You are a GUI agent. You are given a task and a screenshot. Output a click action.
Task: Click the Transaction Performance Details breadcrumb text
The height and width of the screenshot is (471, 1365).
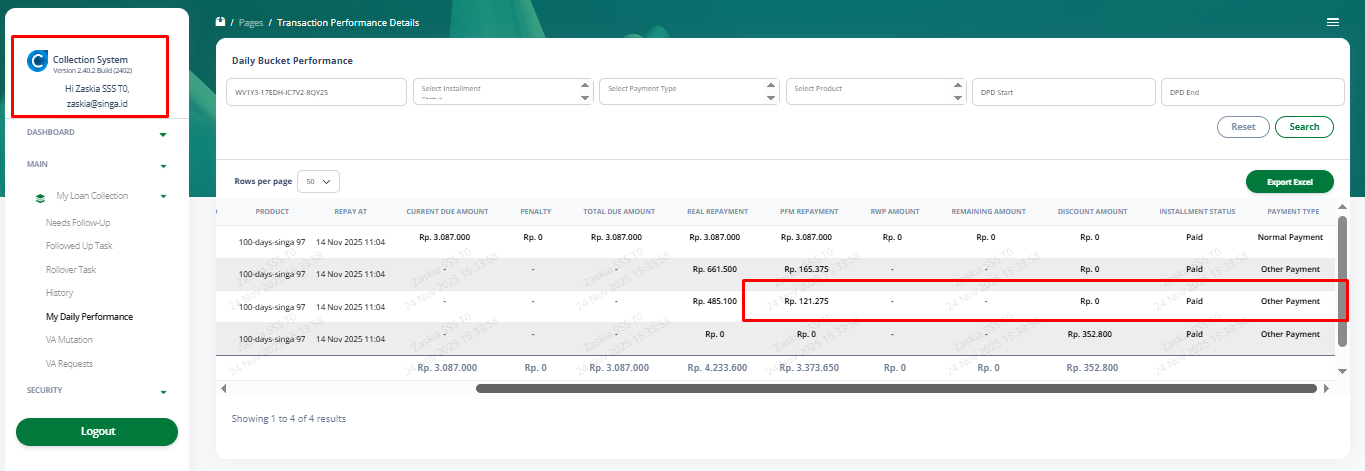point(348,22)
